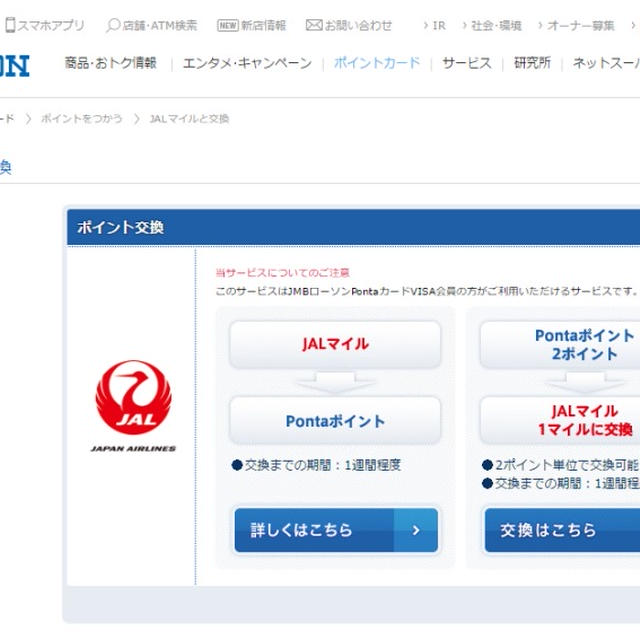Open the オーナー募集 link
The height and width of the screenshot is (640, 640).
(580, 26)
